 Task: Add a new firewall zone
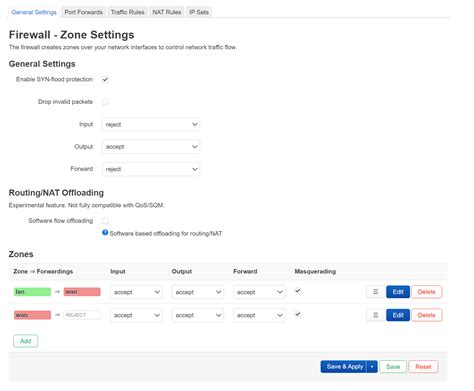26,341
